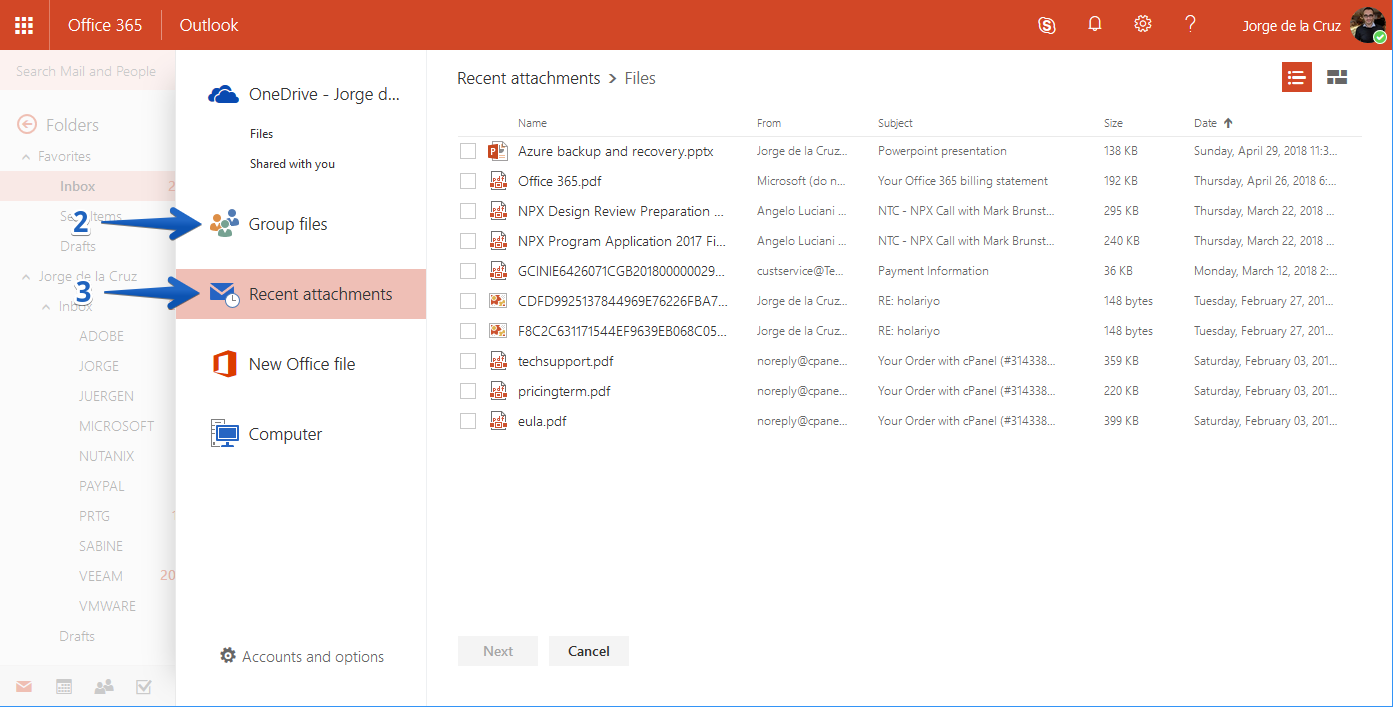Check the Azure backup and recovery.pptx box
The width and height of the screenshot is (1393, 707).
[468, 151]
